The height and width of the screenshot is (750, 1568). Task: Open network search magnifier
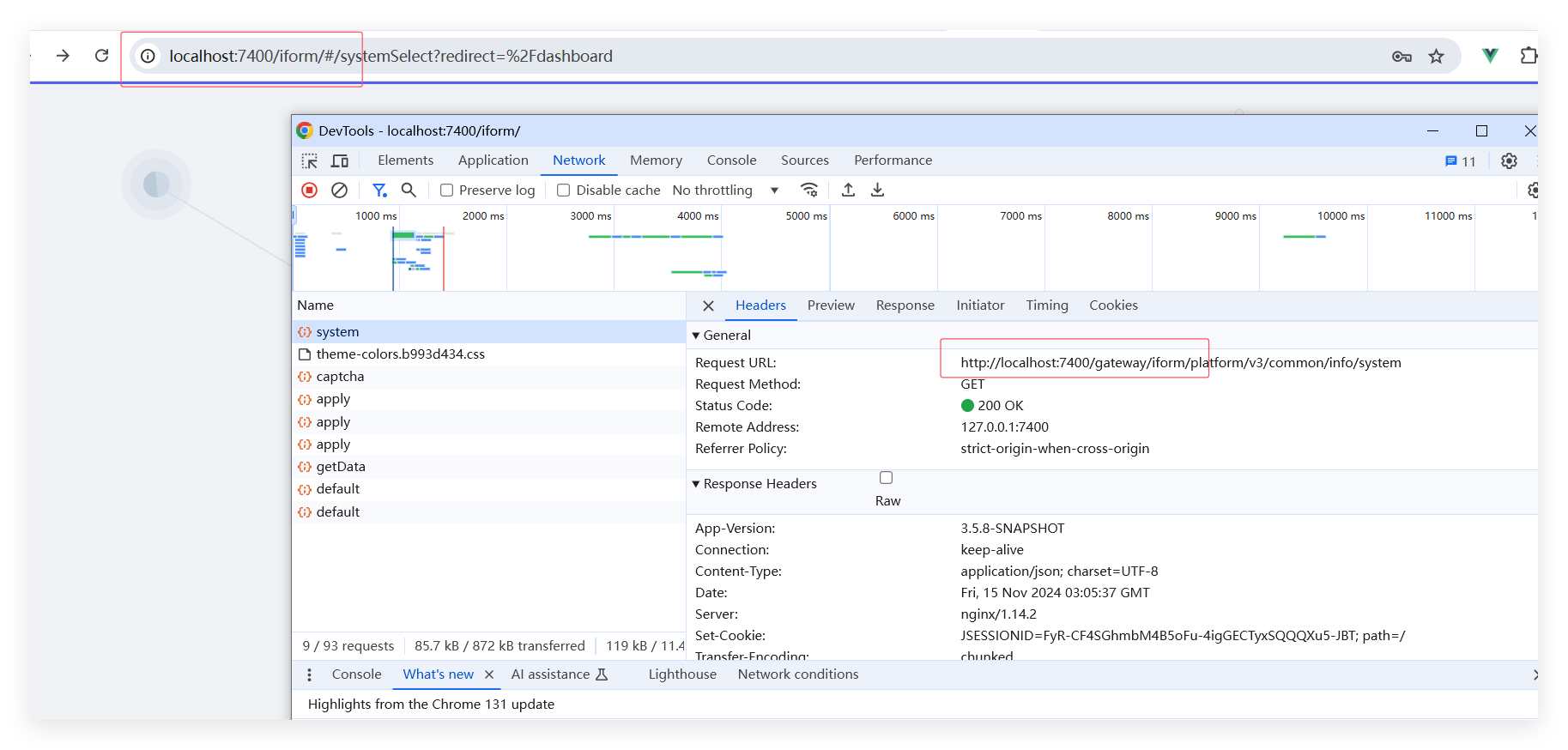409,191
